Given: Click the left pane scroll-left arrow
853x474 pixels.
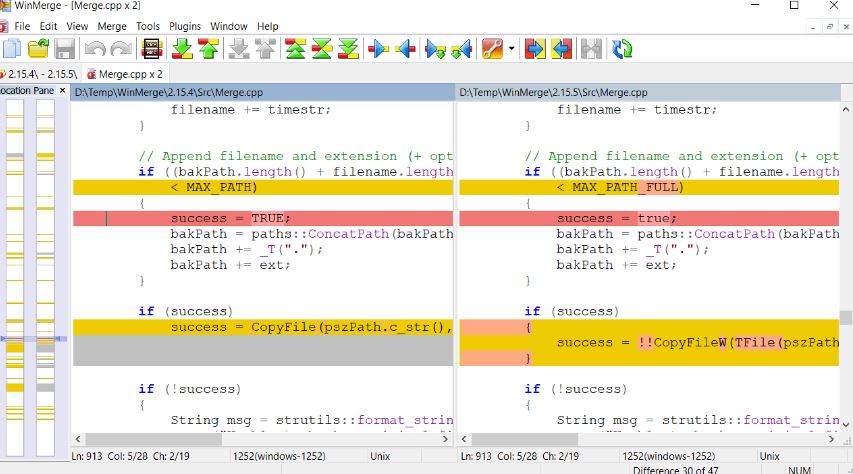Looking at the screenshot, I should (x=78, y=439).
